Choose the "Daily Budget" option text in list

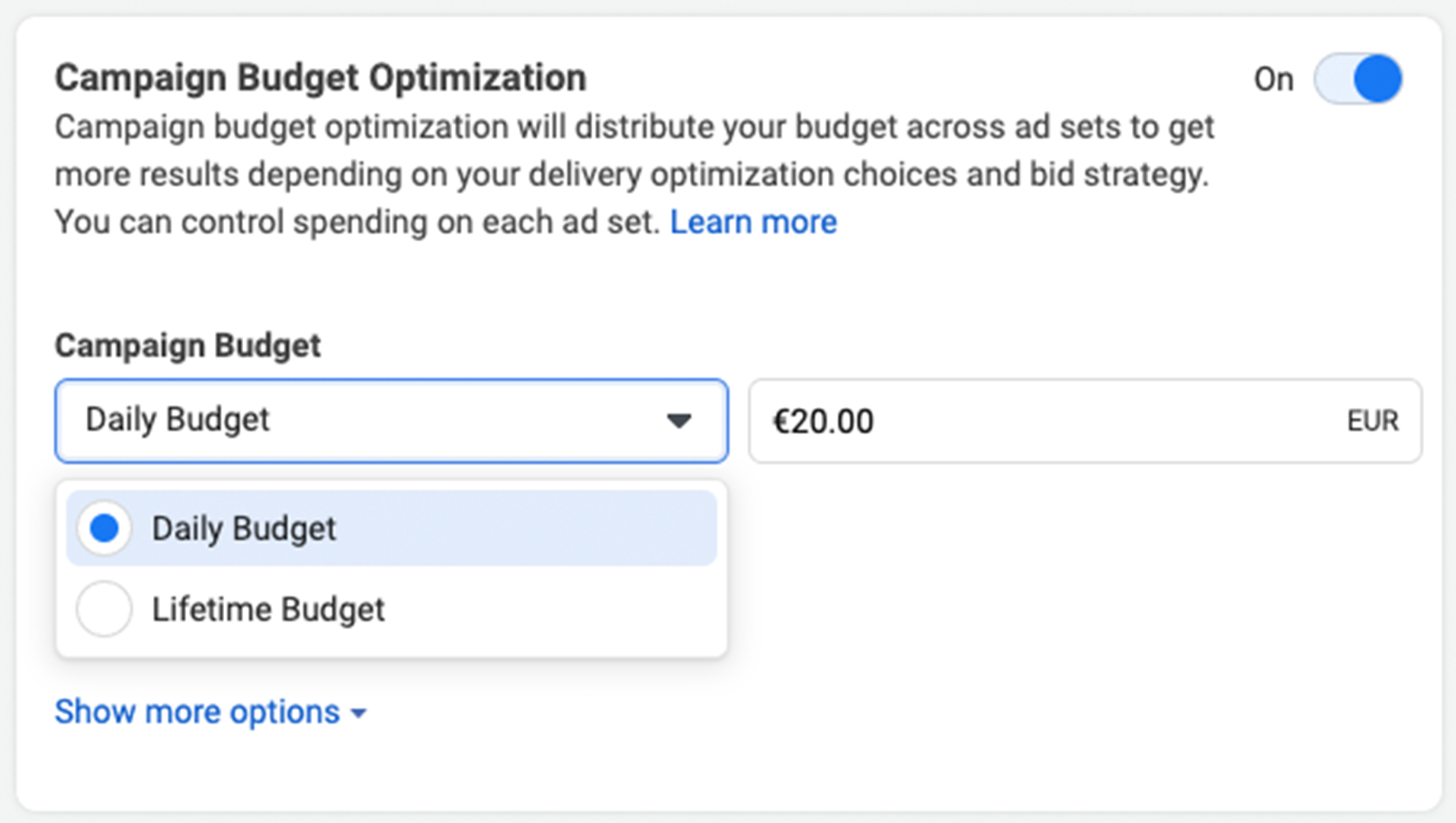243,529
